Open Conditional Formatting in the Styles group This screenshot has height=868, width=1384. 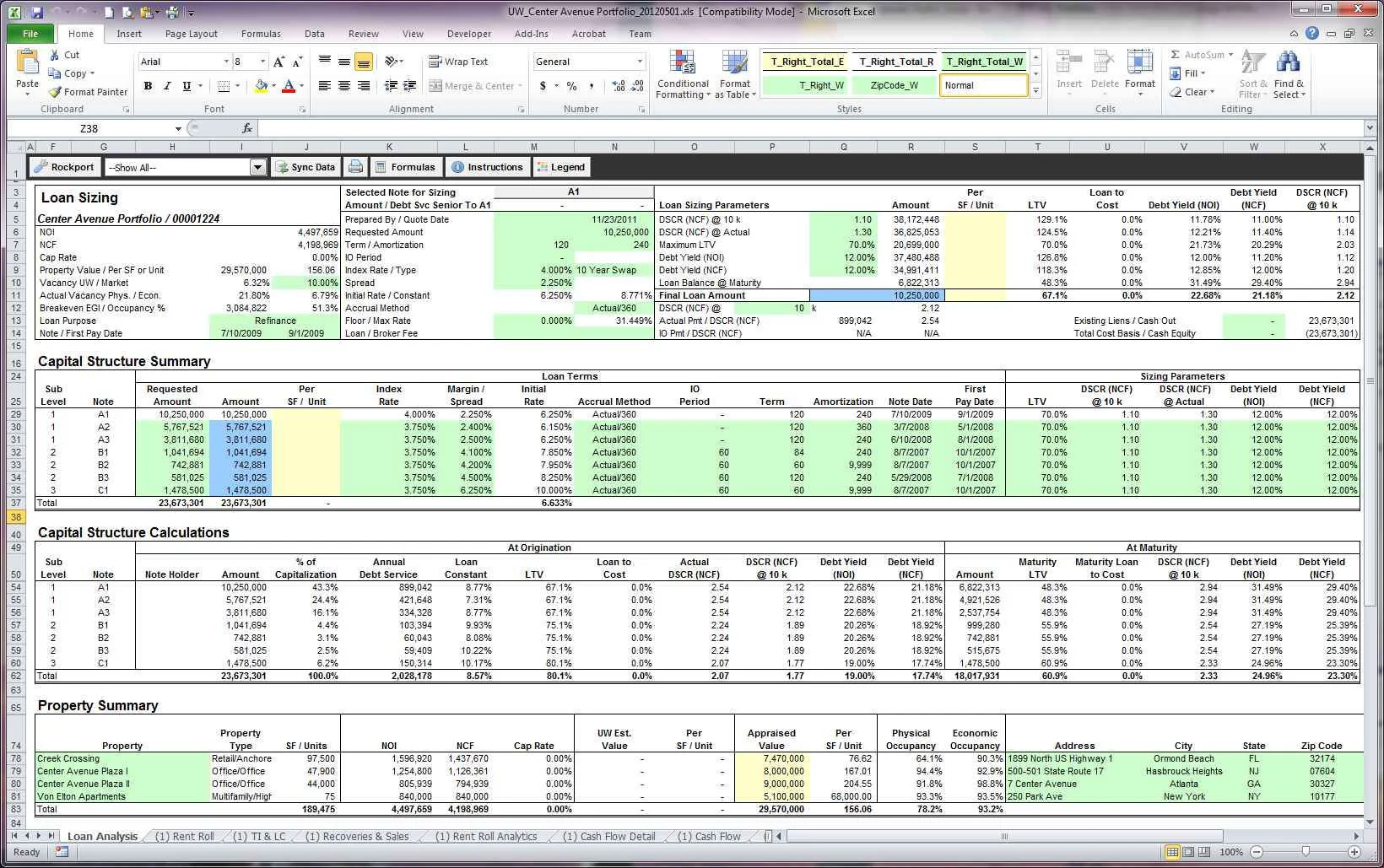coord(682,74)
